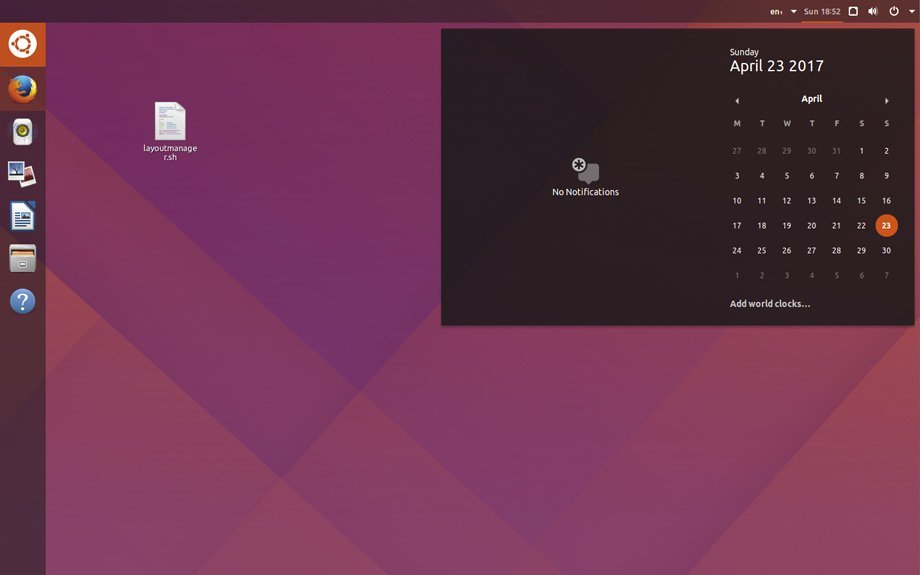The height and width of the screenshot is (575, 920).
Task: Click the 'en' input source indicator
Action: coord(776,12)
